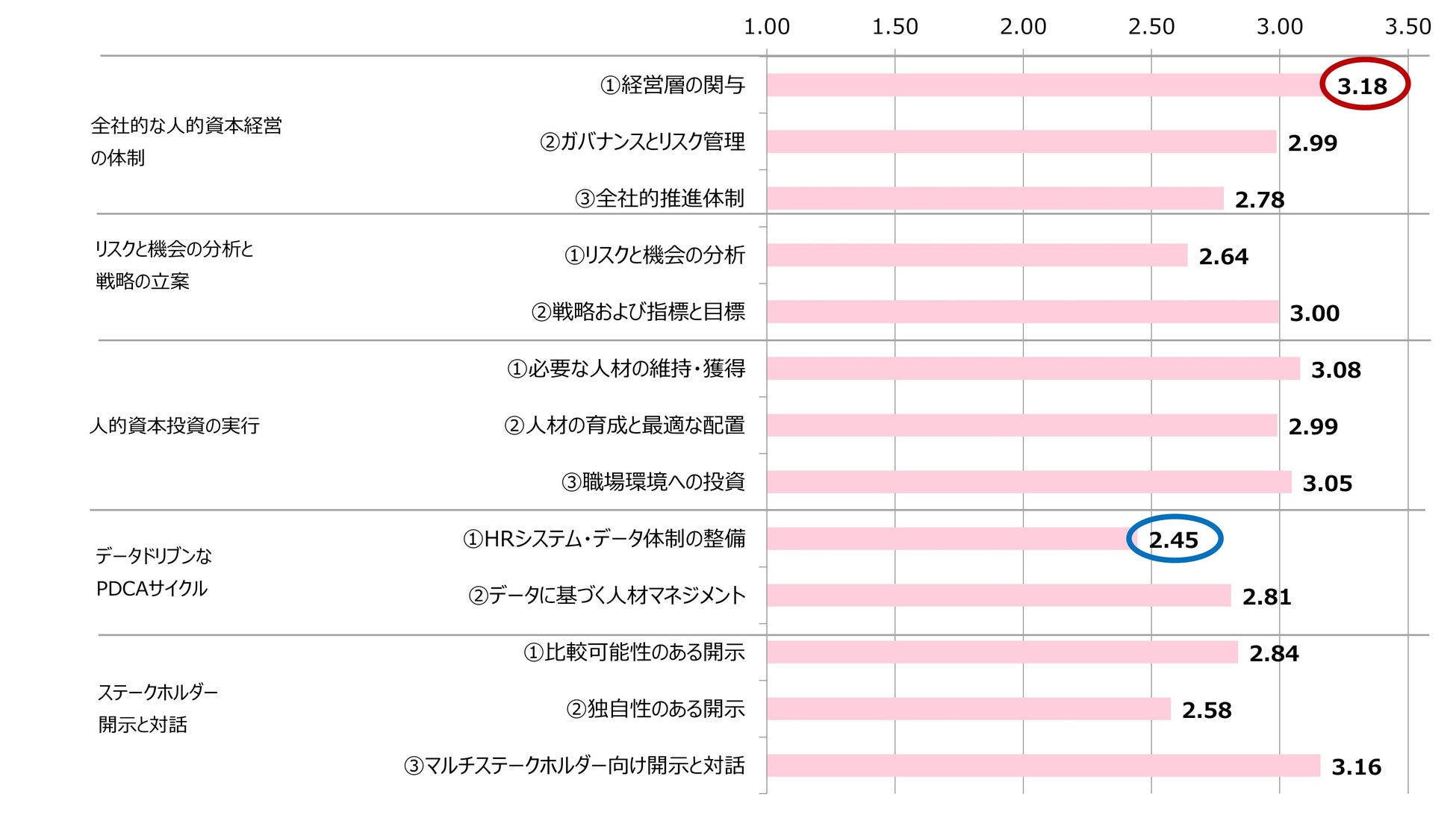This screenshot has width=1456, height=815.
Task: Select the HRシステム・データ体制の整備 label
Action: pos(604,539)
